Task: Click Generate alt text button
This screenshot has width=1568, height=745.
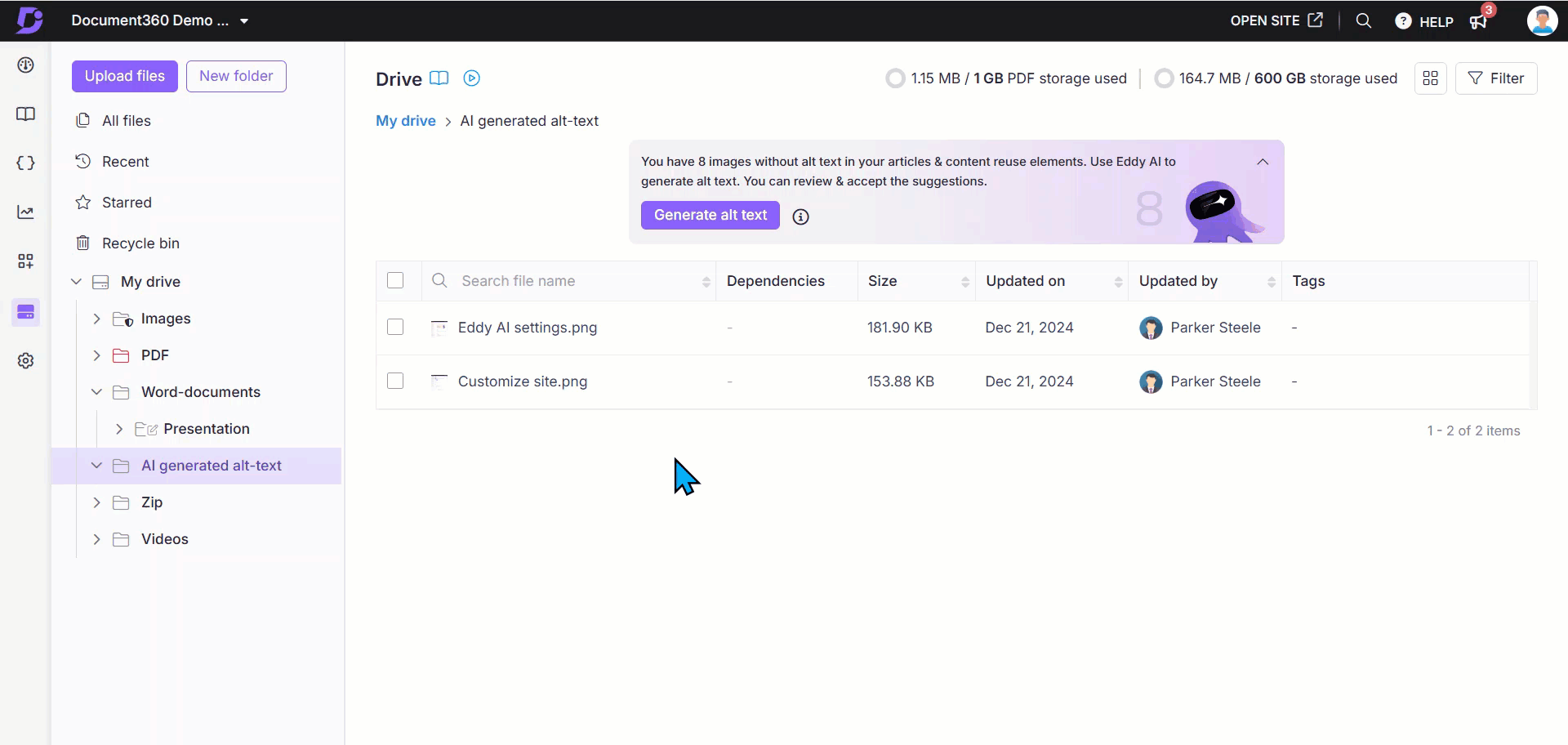Action: [710, 215]
